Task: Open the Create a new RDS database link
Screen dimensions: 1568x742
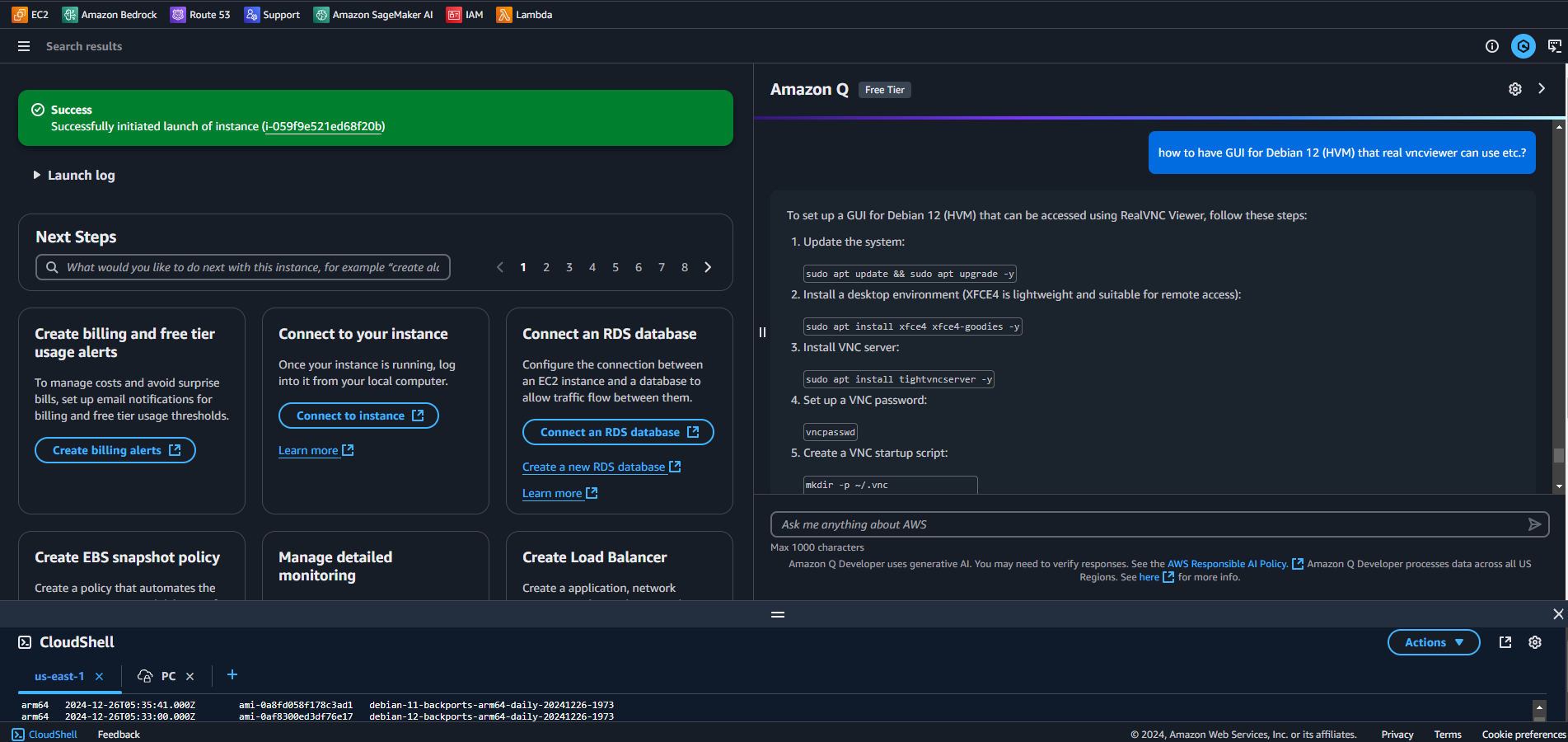Action: pos(601,467)
